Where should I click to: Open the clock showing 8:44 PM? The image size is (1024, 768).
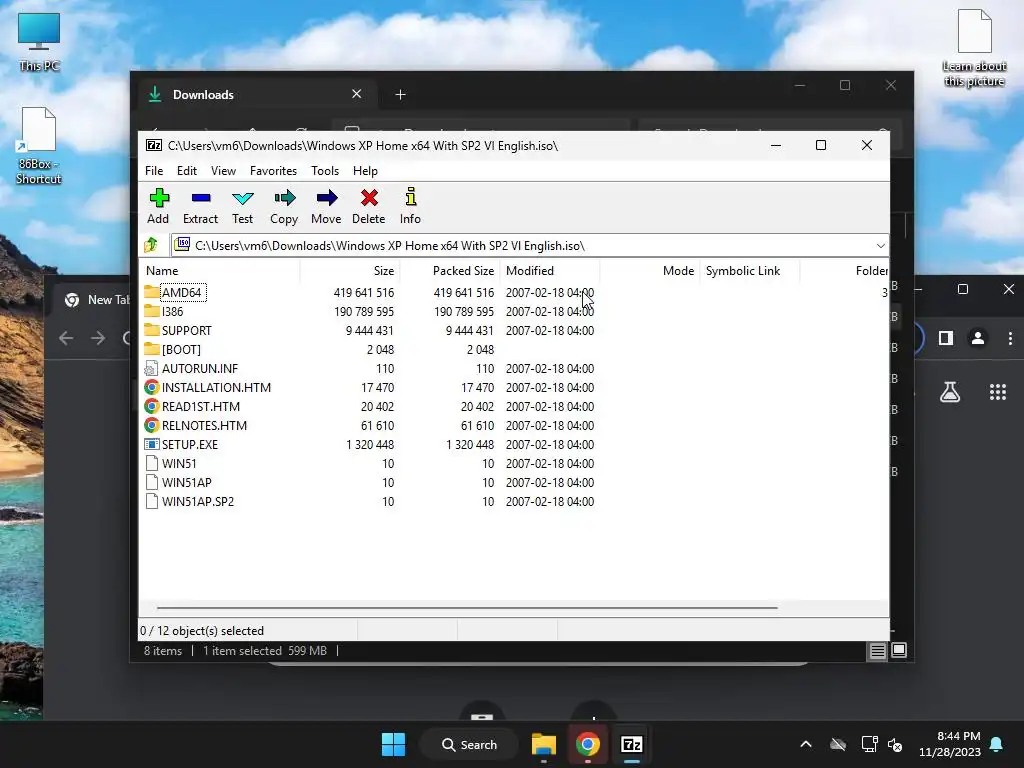(x=950, y=744)
